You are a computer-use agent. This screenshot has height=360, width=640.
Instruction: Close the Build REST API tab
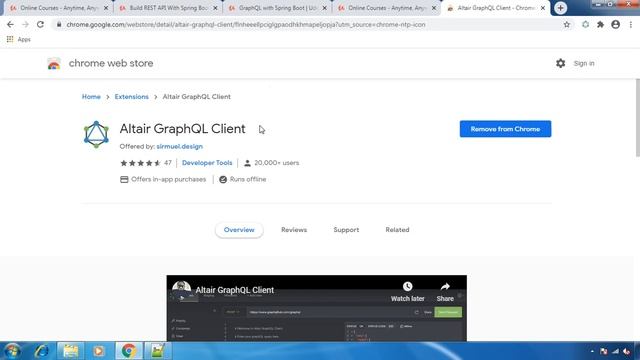216,8
